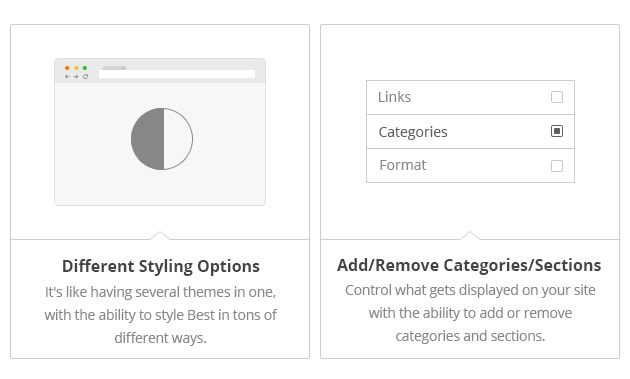Select the Categories row label
The width and height of the screenshot is (630, 379).
(x=413, y=132)
